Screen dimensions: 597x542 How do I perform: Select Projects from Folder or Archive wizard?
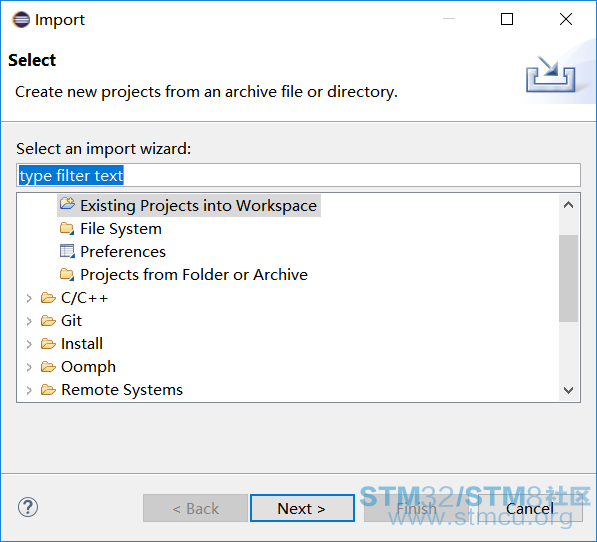[194, 274]
